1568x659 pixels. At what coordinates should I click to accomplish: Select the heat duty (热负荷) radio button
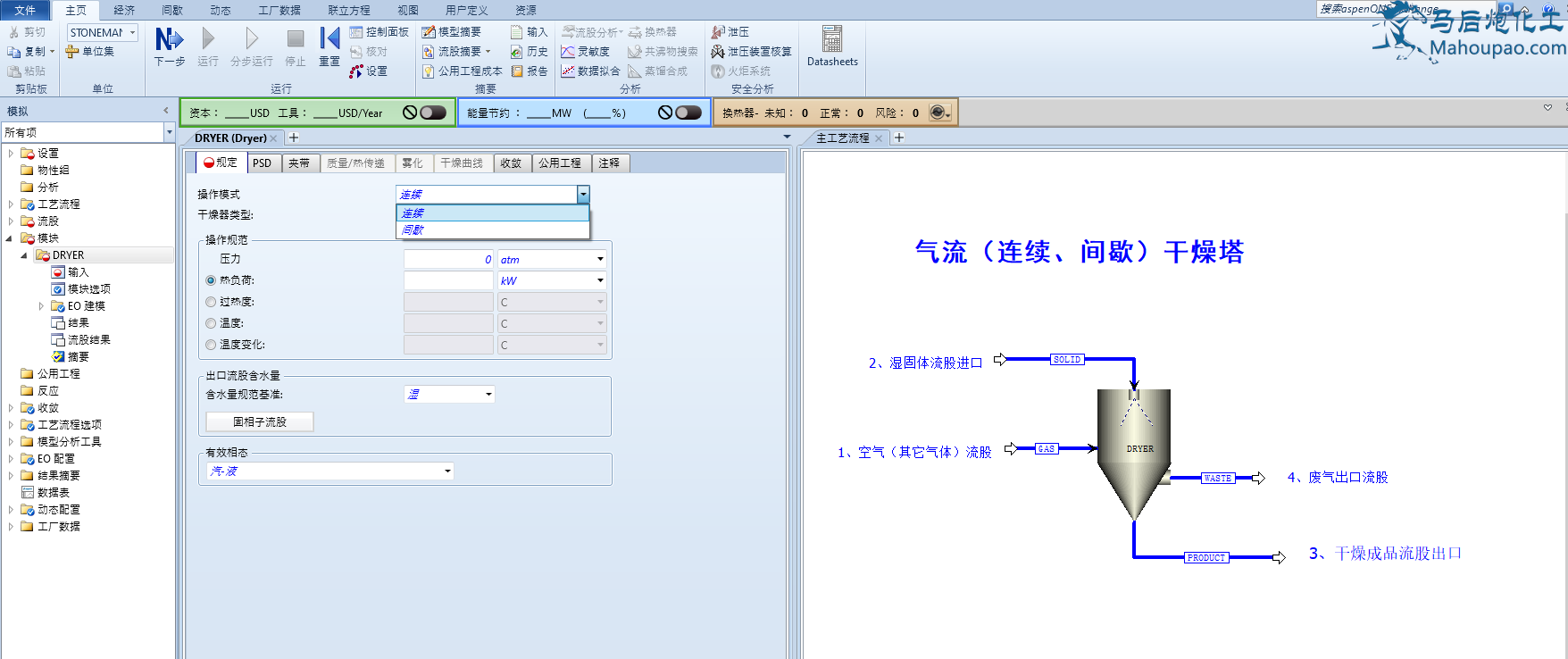211,280
